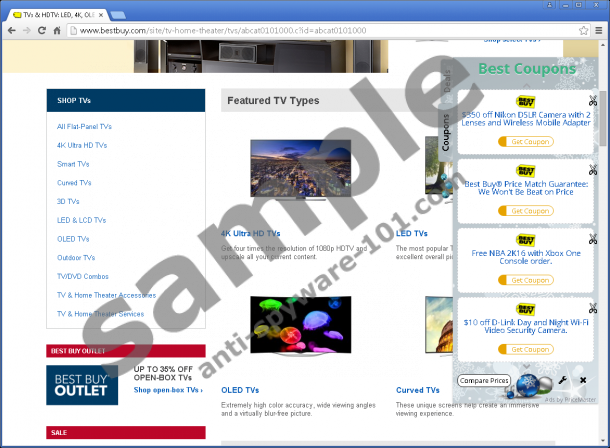Open the Shop open-box TVs link
Viewport: 610px width, 448px height.
(168, 390)
